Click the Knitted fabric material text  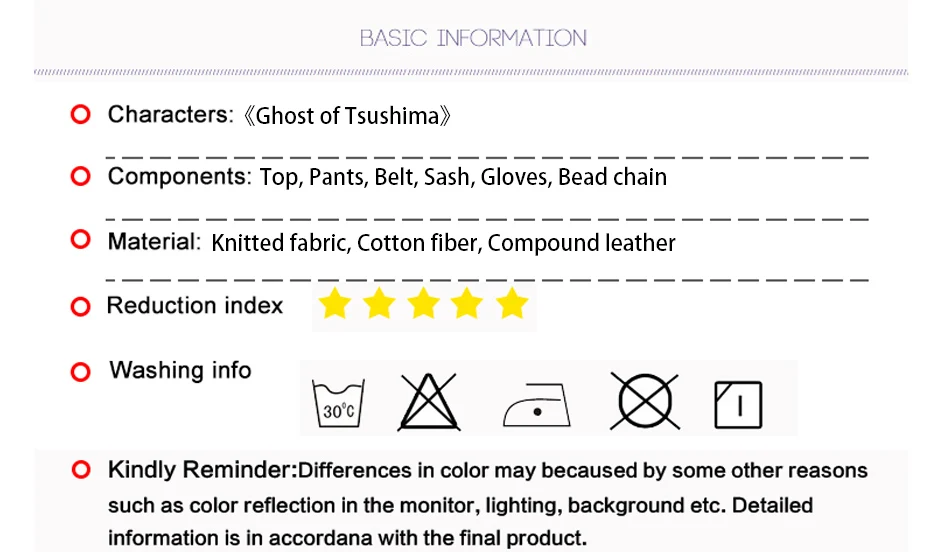(281, 243)
